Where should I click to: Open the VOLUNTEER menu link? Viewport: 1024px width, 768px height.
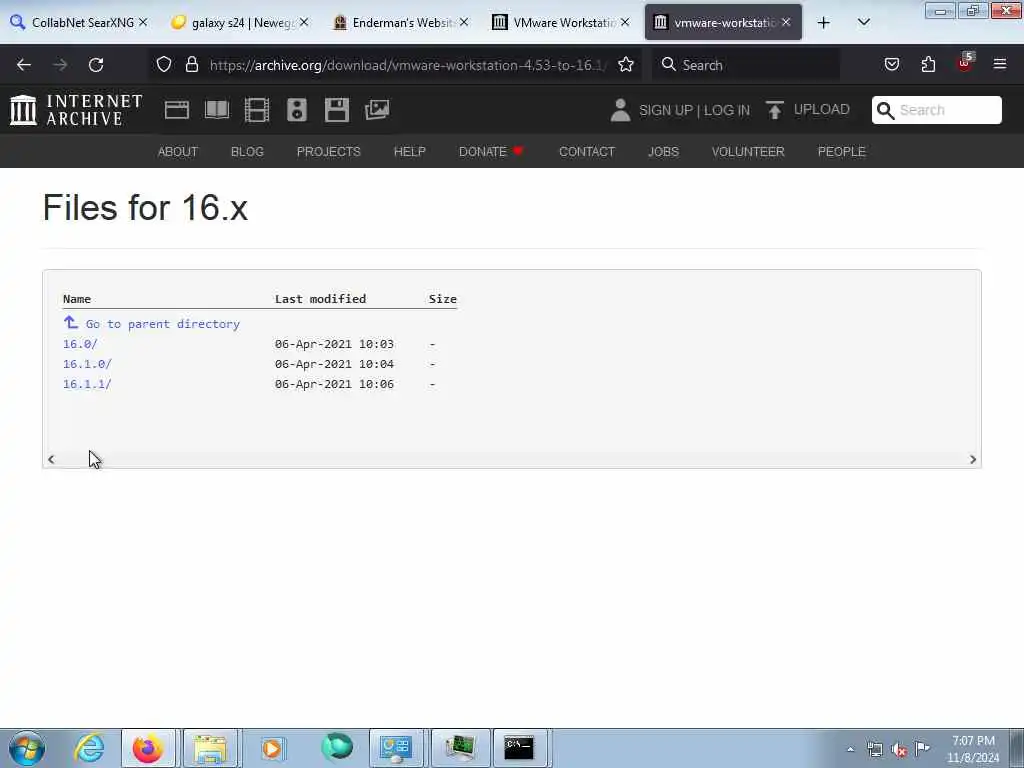coord(748,152)
